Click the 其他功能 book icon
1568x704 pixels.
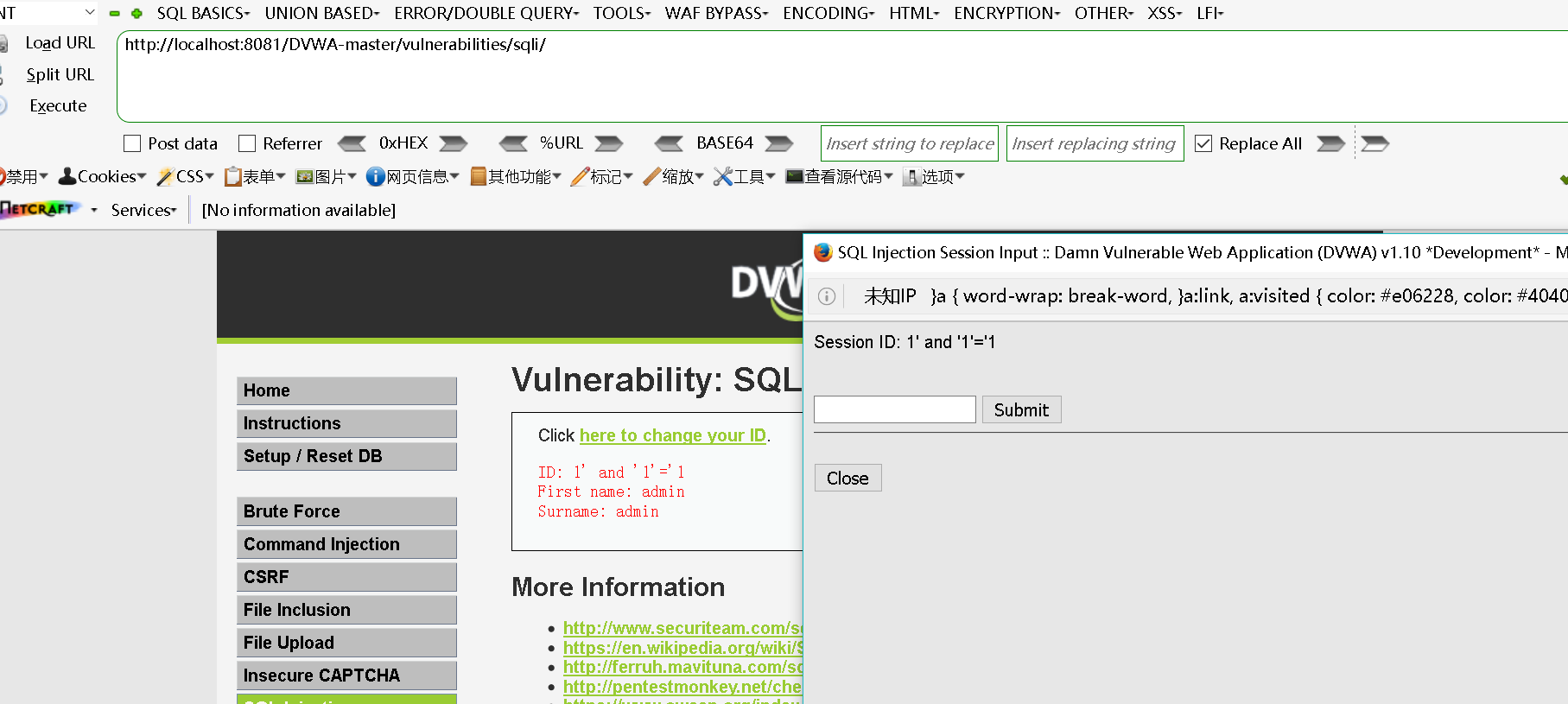tap(479, 176)
